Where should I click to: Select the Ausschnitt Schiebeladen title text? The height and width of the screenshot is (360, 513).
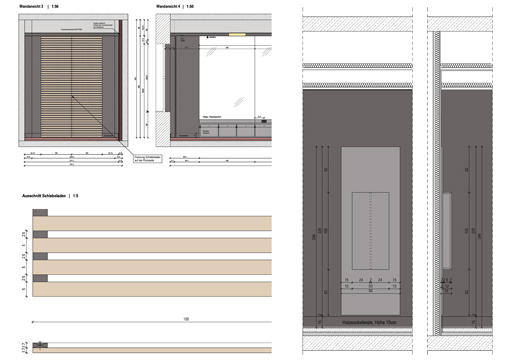point(44,196)
